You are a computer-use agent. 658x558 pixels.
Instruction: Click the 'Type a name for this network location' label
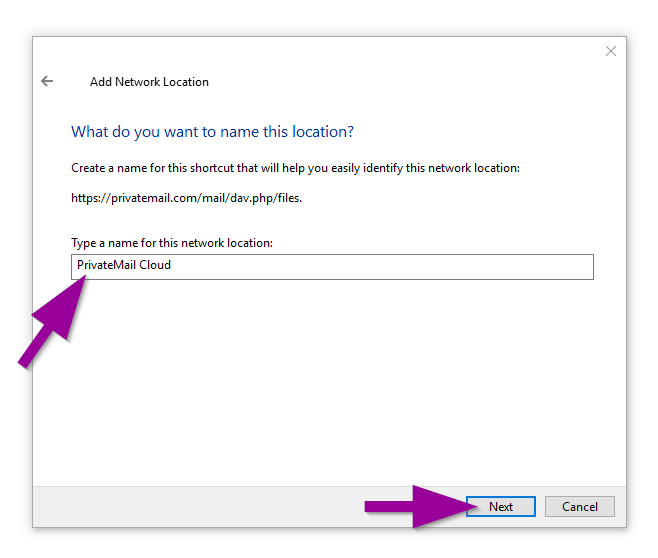172,243
